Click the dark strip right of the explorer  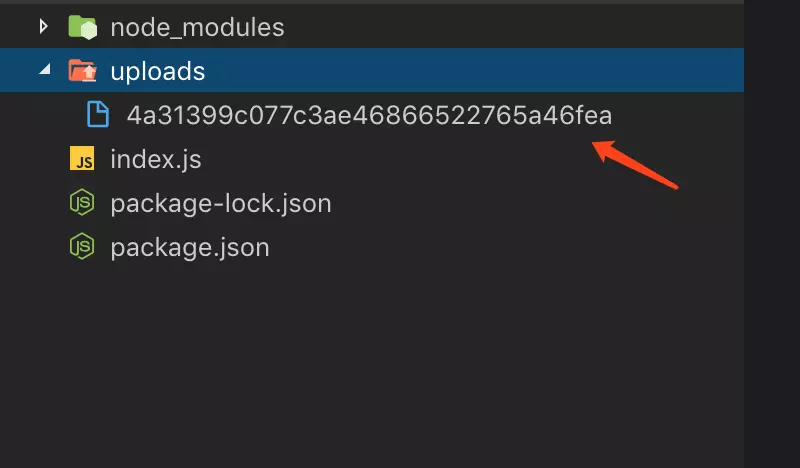pos(771,234)
